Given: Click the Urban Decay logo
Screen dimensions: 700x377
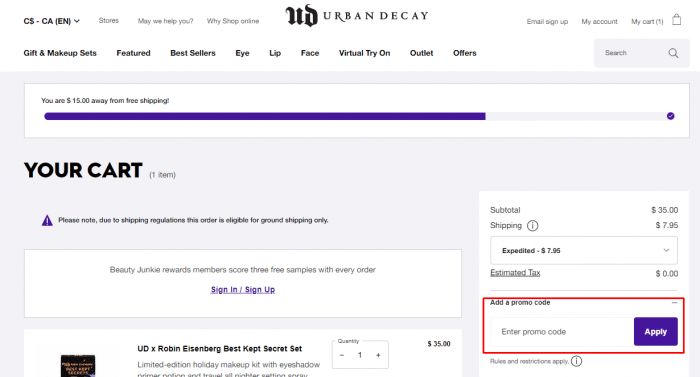Looking at the screenshot, I should [357, 16].
